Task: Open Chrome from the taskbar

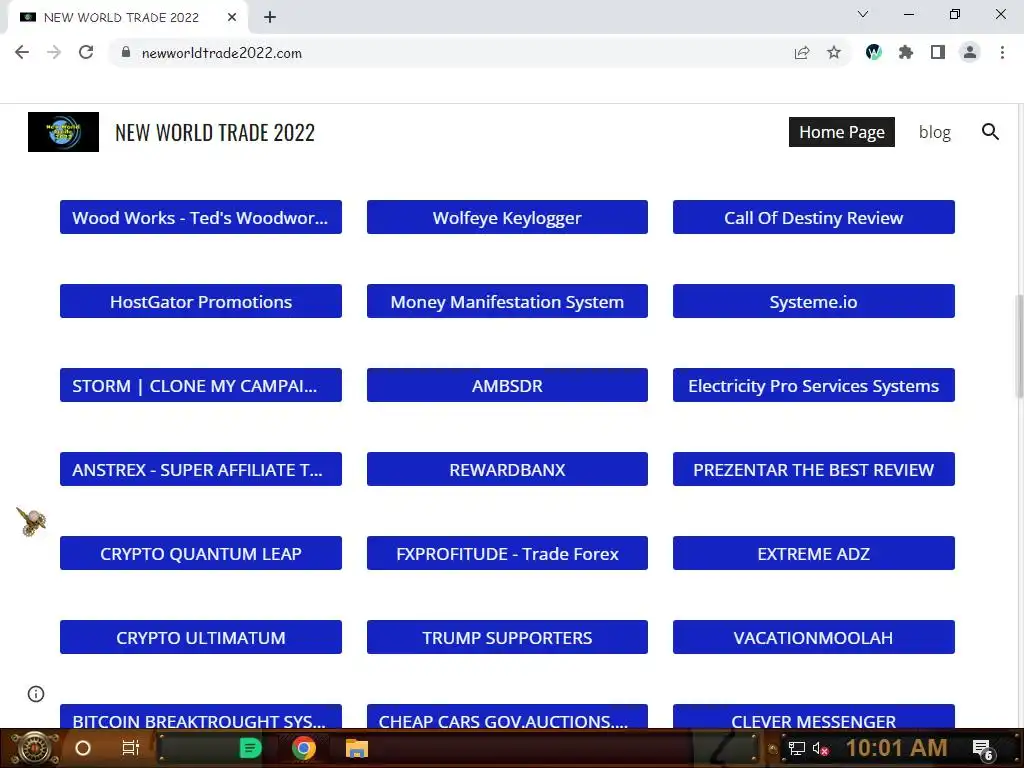Action: tap(304, 748)
